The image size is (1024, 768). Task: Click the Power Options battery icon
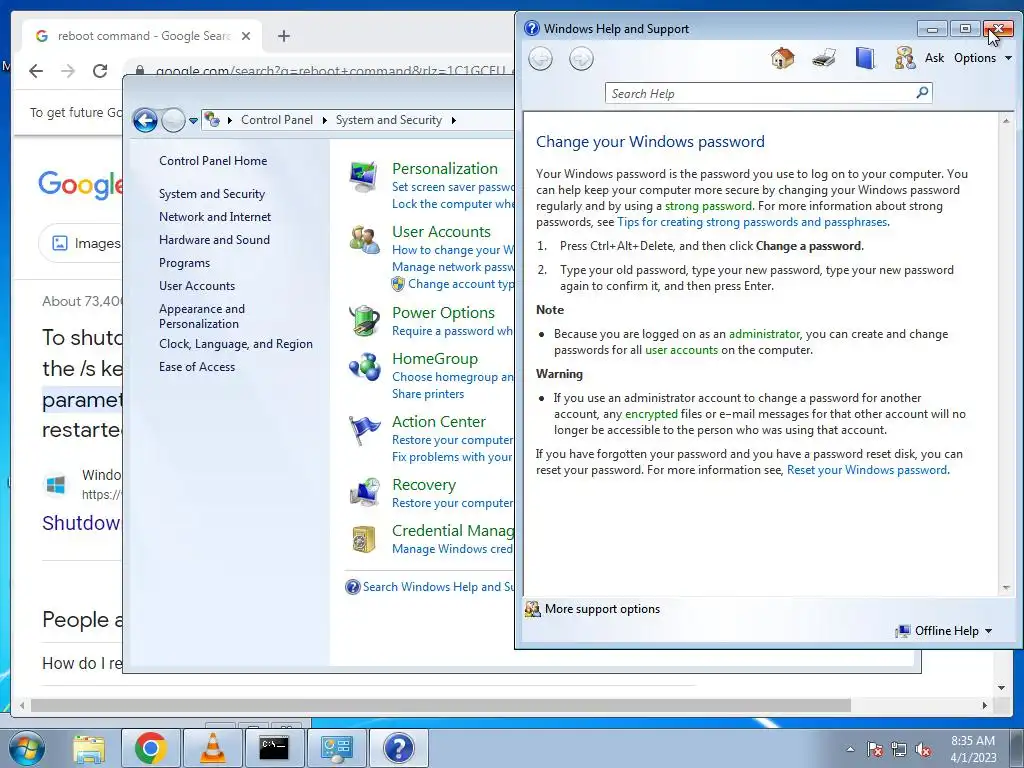point(364,321)
